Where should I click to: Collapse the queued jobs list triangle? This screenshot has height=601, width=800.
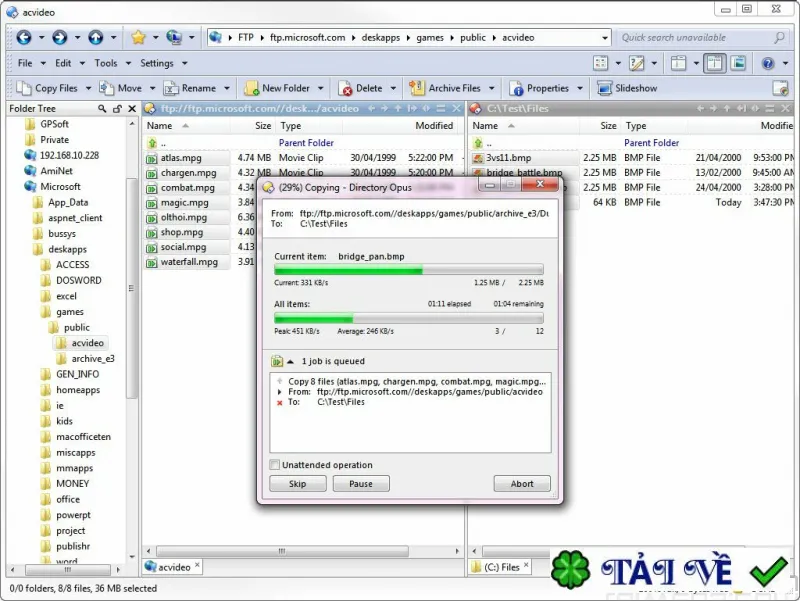click(290, 361)
